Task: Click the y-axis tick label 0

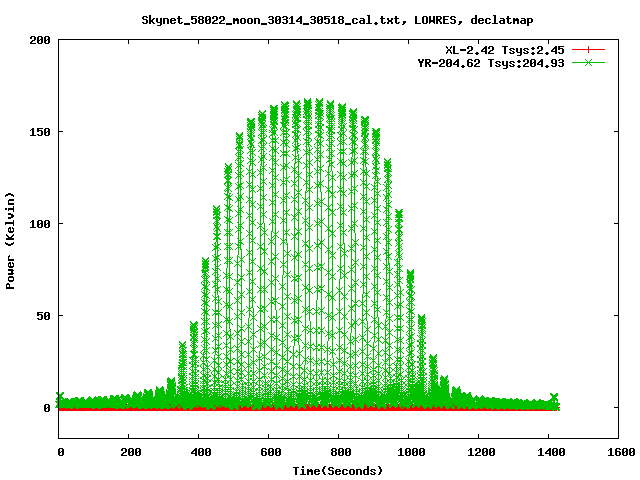Action: pos(47,408)
